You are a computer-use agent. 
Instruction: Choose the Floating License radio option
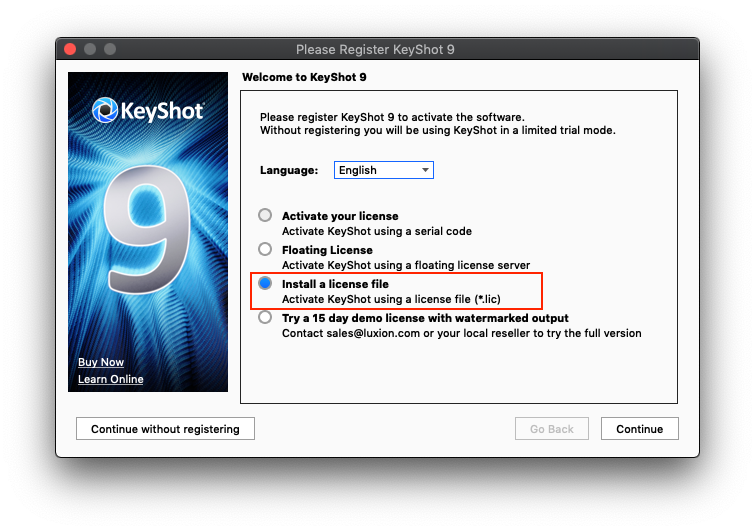(x=264, y=249)
